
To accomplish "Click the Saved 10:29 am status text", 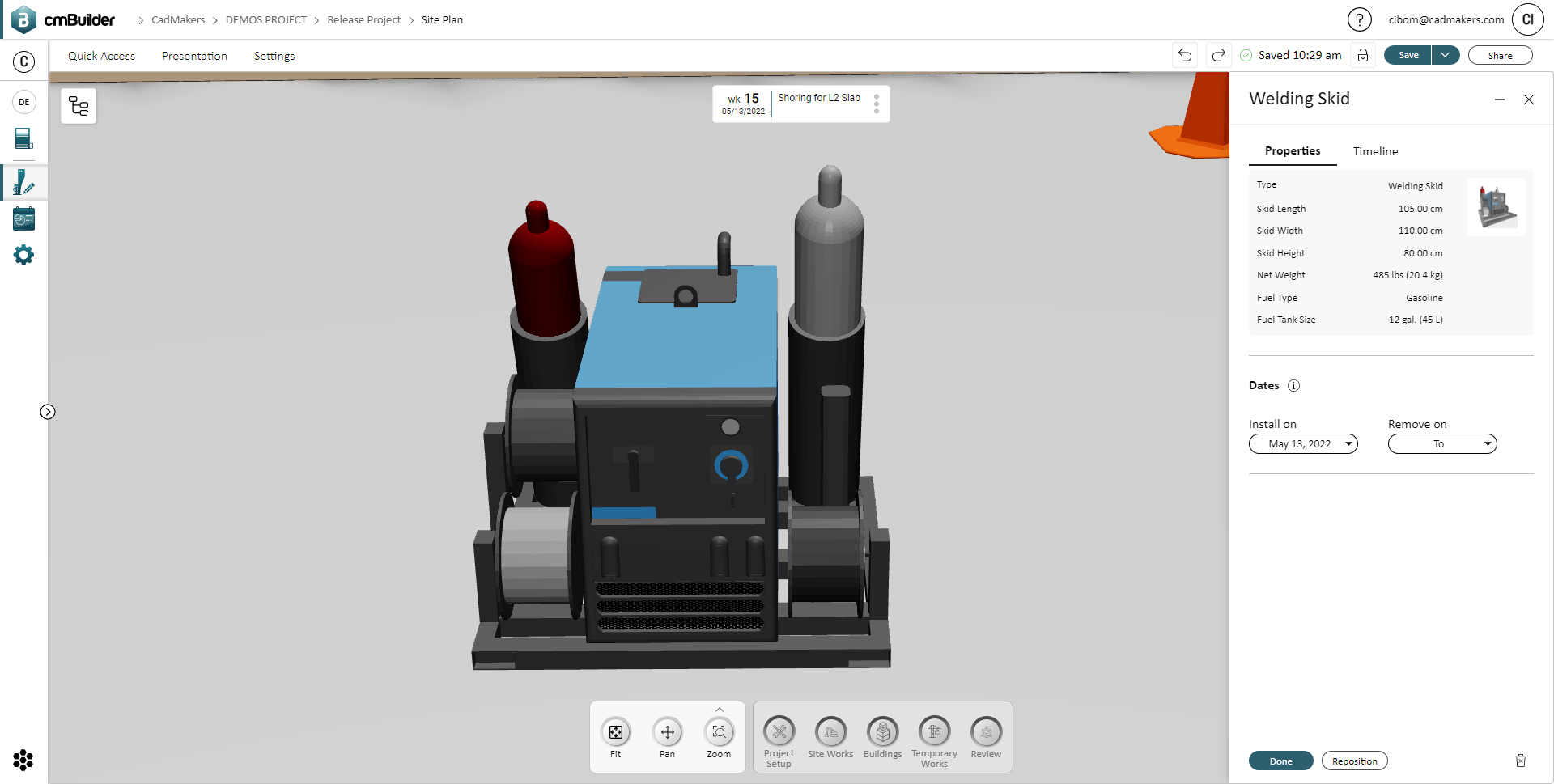I will pos(1299,55).
